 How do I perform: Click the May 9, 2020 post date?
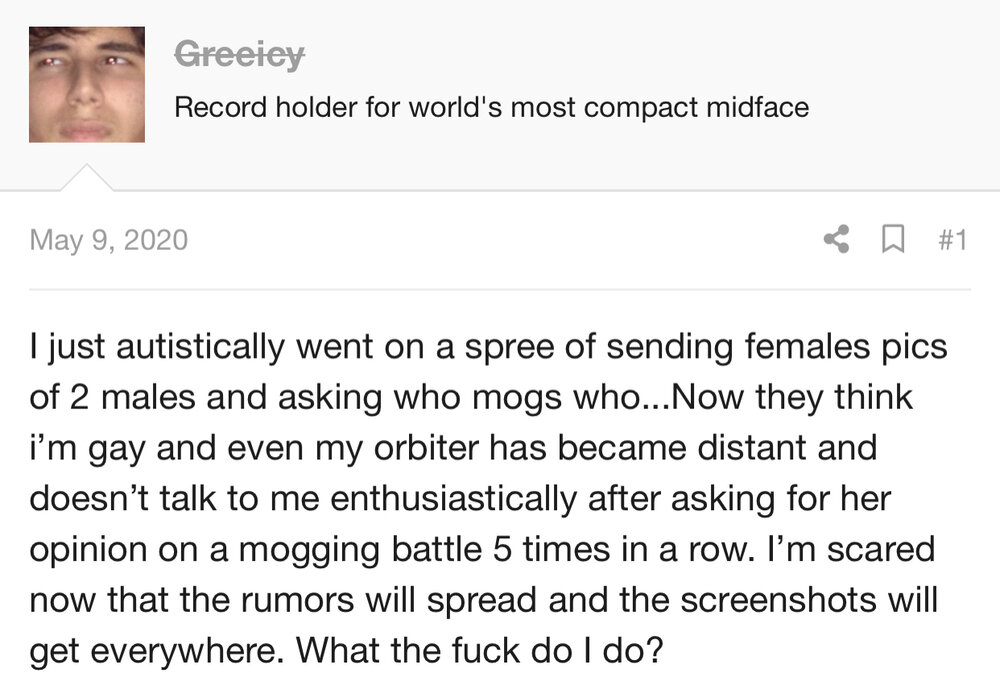click(108, 240)
